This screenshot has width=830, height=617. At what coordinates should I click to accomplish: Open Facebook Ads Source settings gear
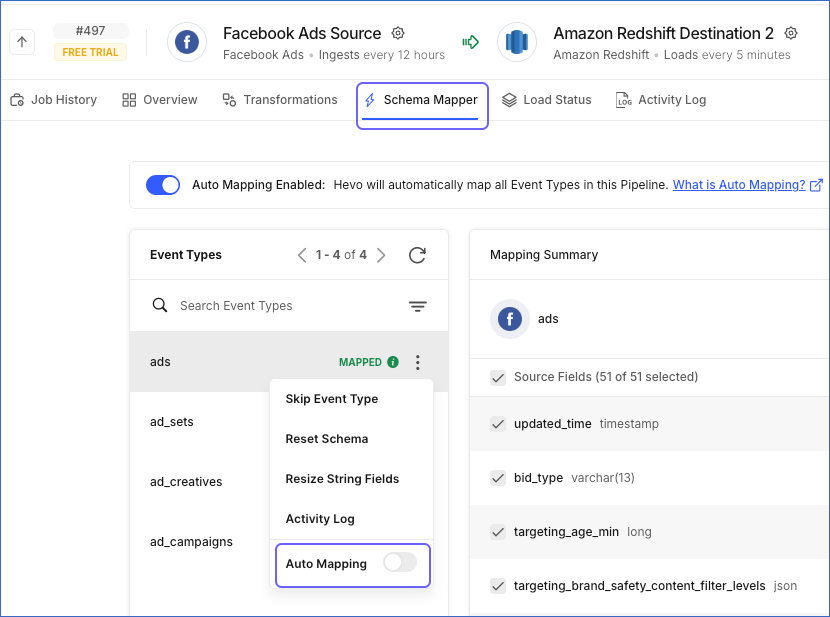(x=398, y=33)
